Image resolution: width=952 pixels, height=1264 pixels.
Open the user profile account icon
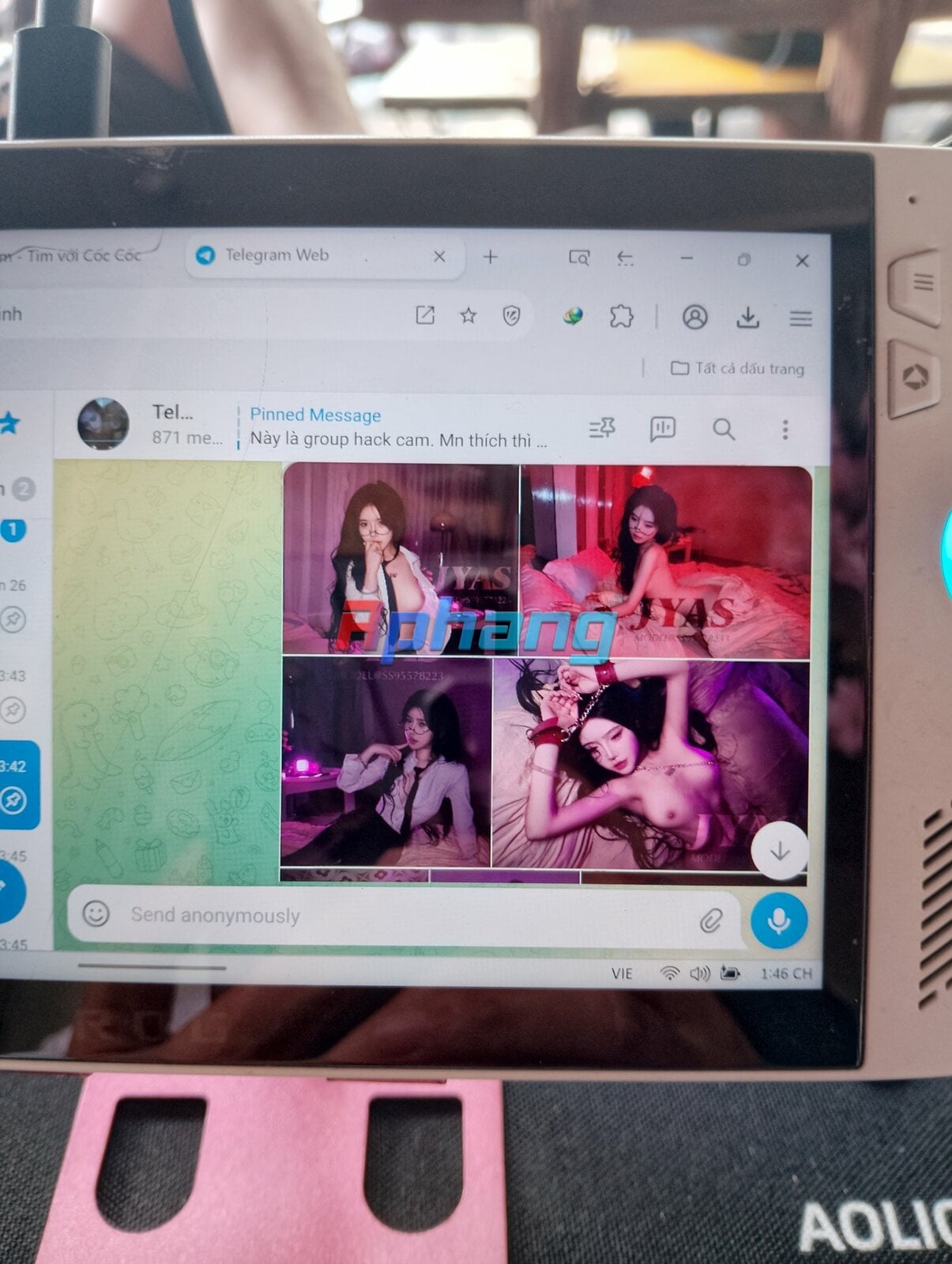click(x=694, y=317)
